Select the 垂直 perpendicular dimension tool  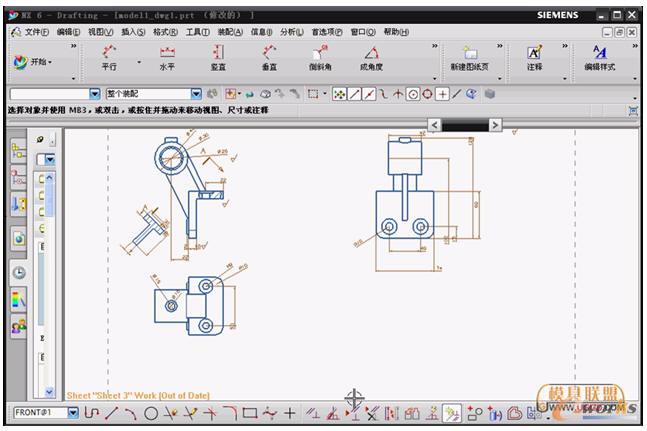(269, 58)
